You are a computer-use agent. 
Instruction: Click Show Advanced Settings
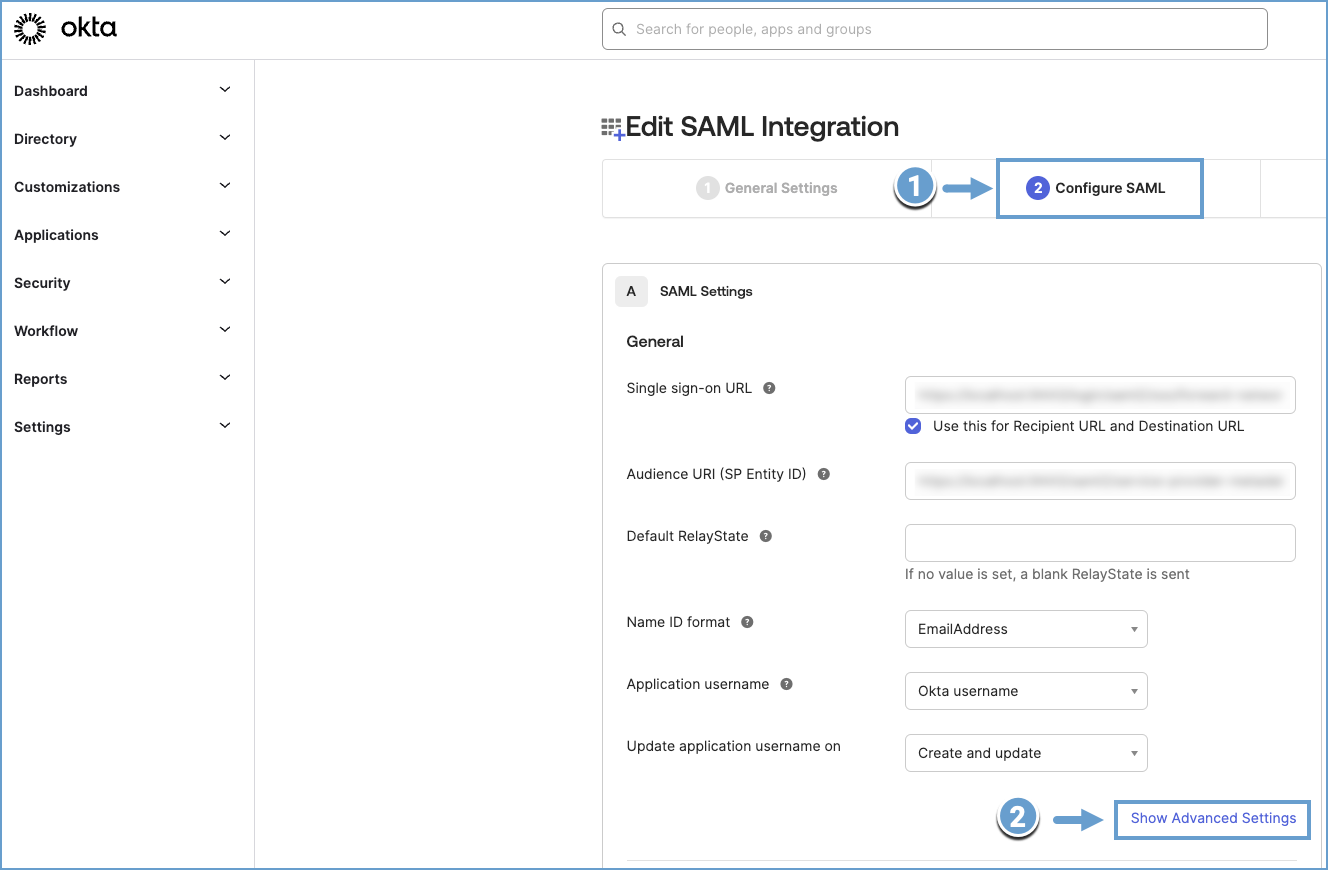1211,818
